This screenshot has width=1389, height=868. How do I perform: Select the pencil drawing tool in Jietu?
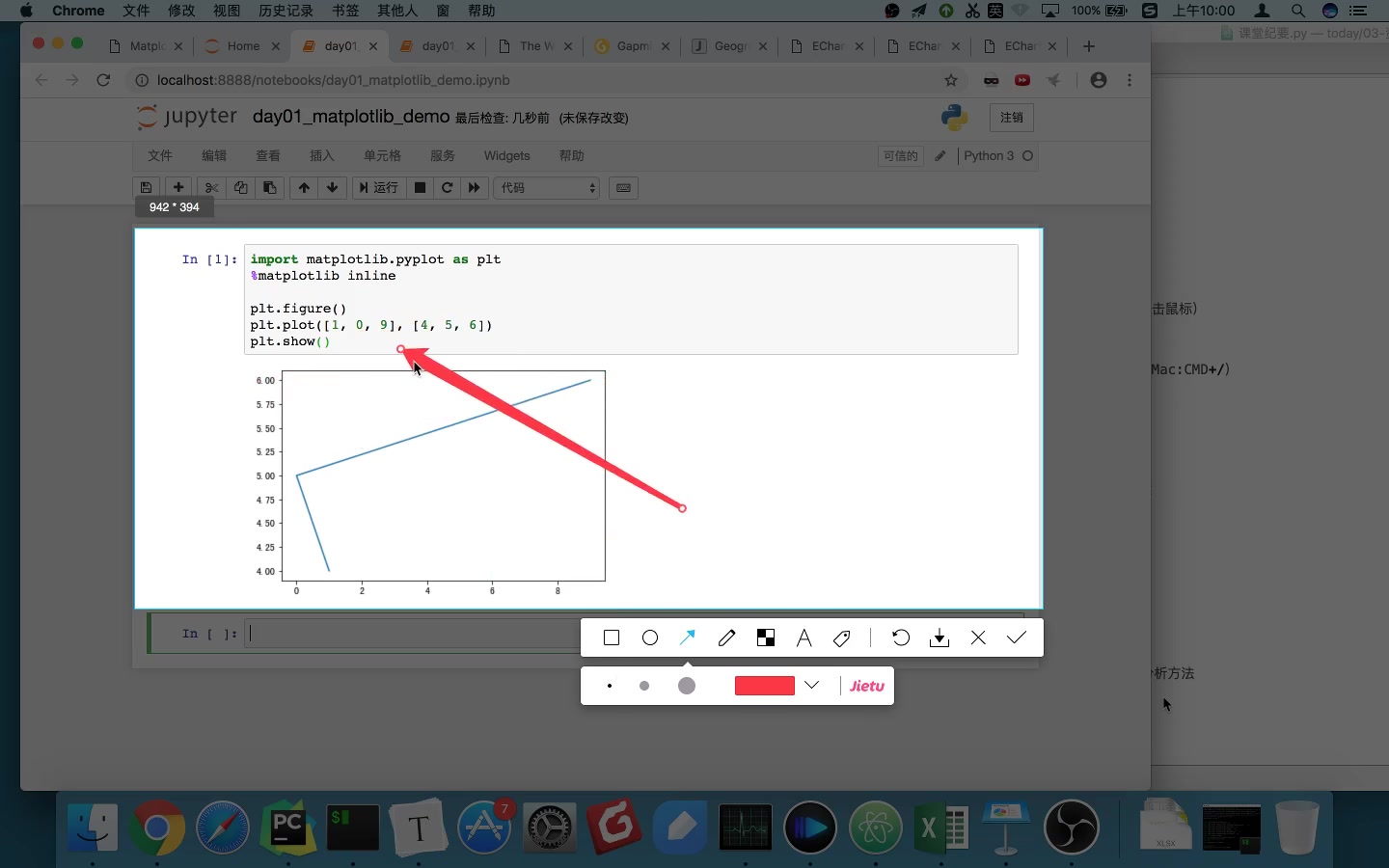click(x=726, y=637)
